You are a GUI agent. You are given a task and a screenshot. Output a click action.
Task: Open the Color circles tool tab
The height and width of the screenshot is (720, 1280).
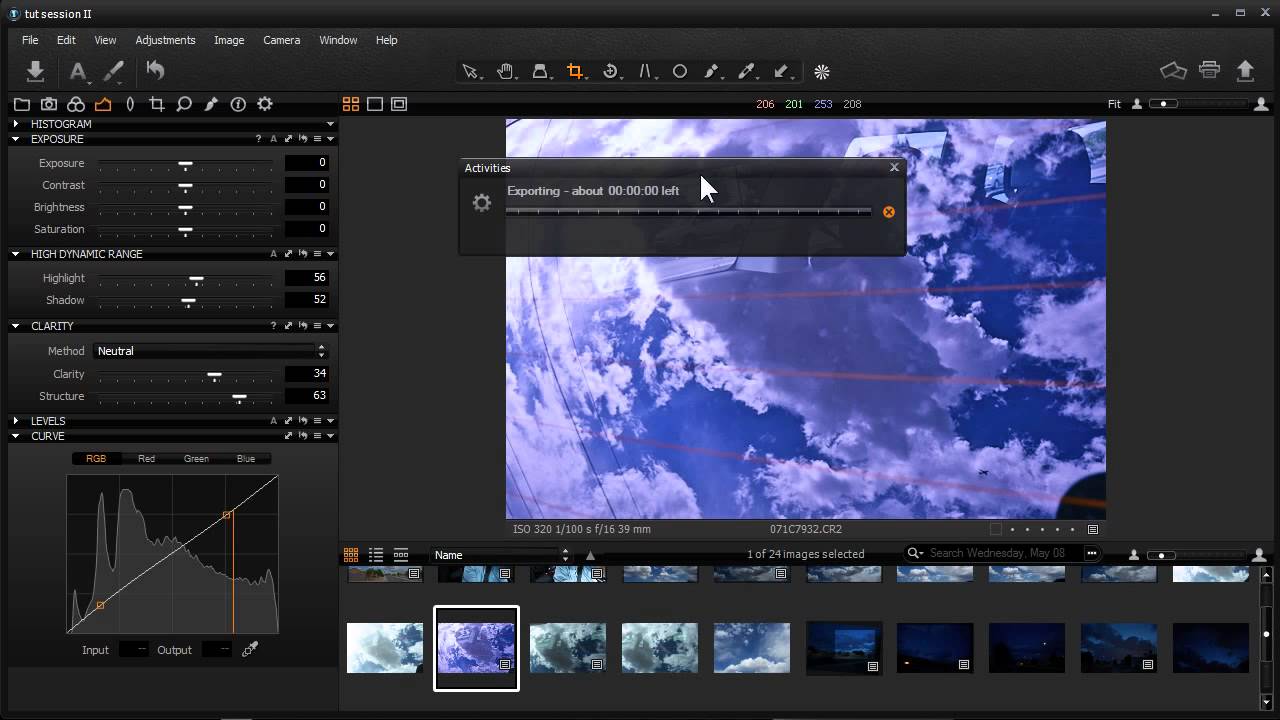(x=76, y=104)
